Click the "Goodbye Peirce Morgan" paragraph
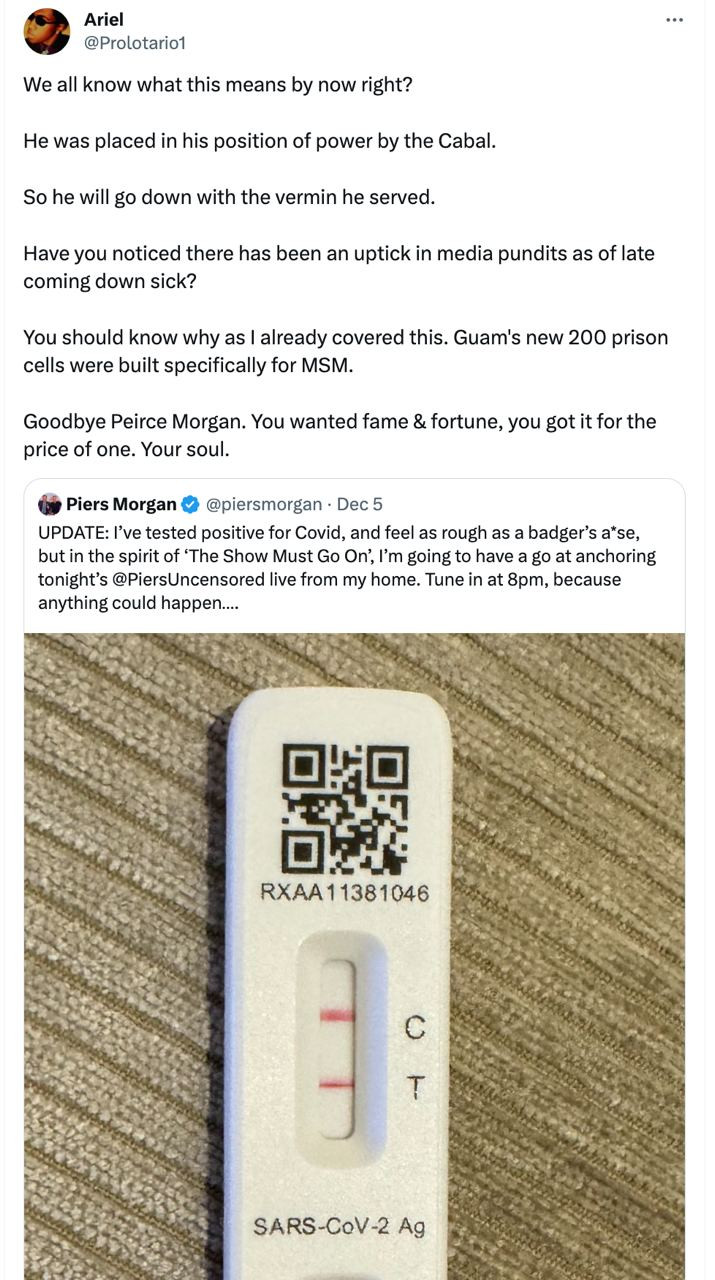The width and height of the screenshot is (715, 1280). pyautogui.click(x=339, y=435)
